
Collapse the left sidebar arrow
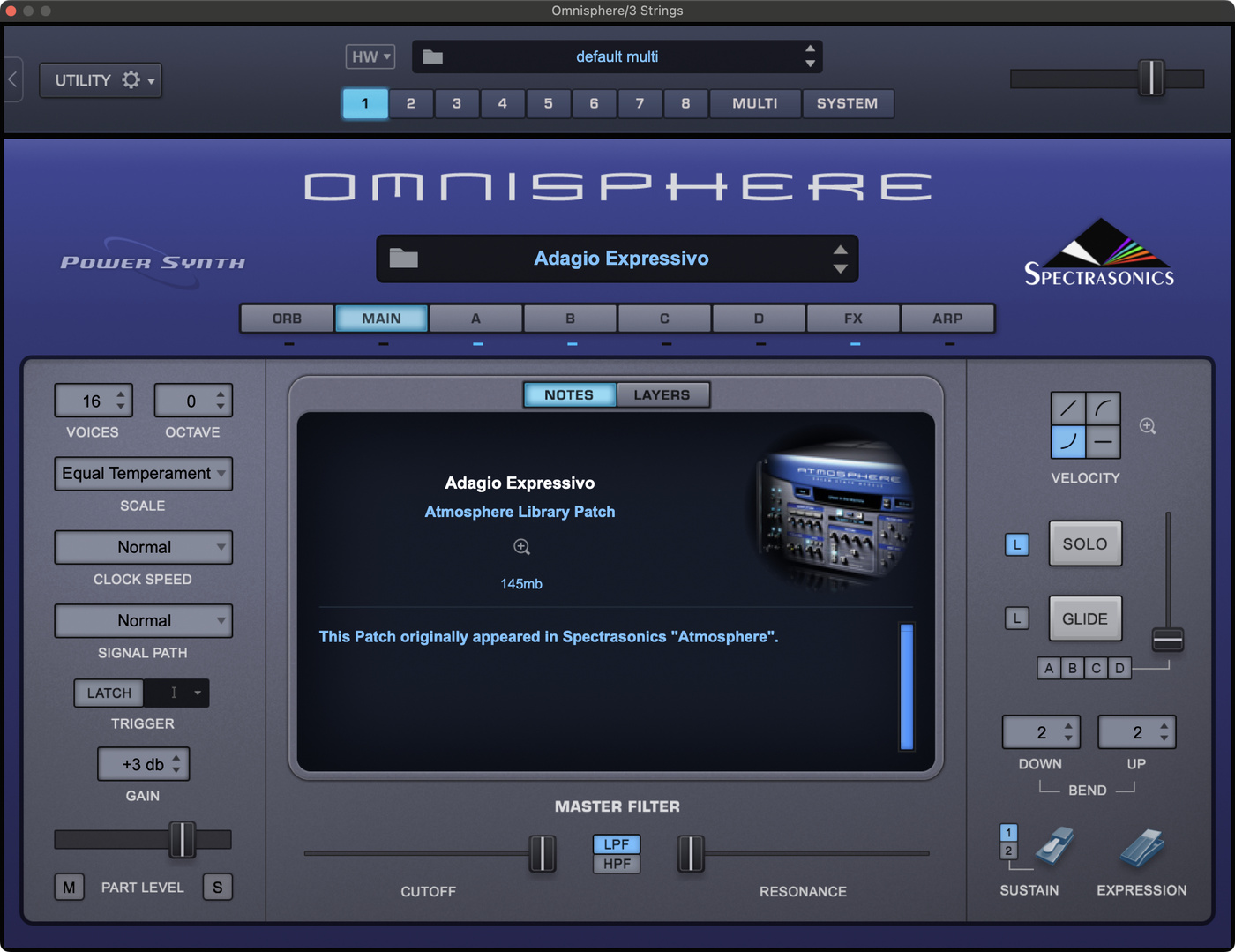tap(12, 79)
